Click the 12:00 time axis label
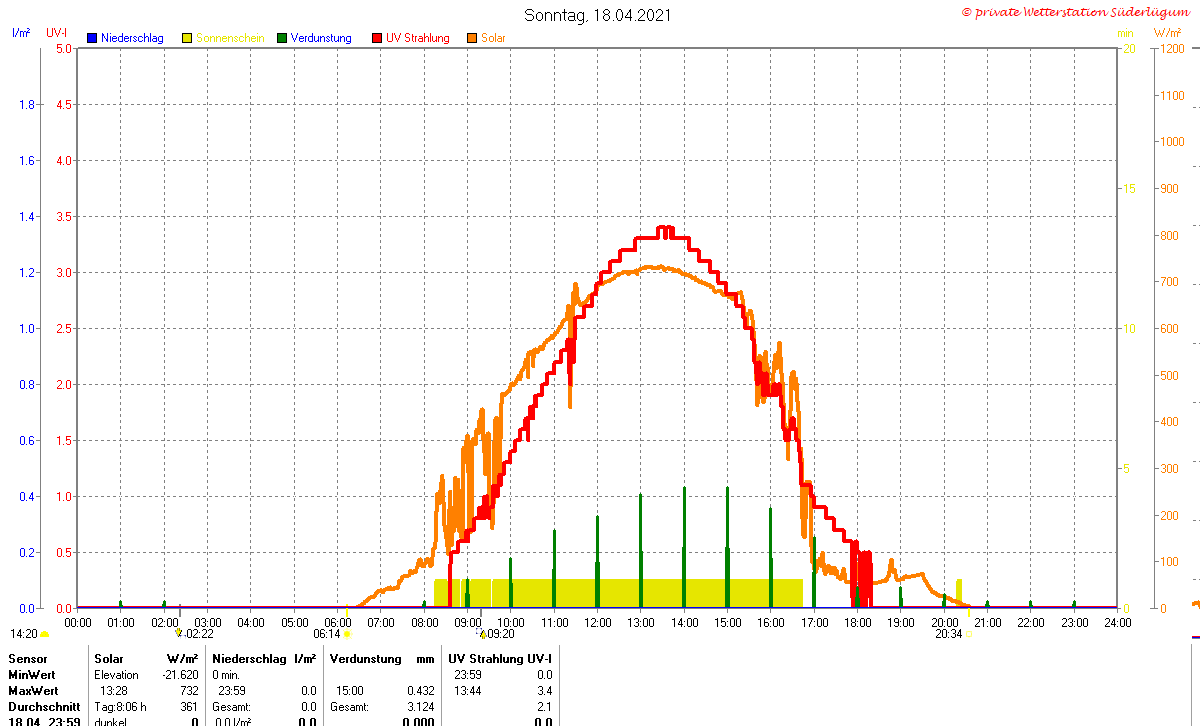The width and height of the screenshot is (1200, 726). tap(597, 622)
